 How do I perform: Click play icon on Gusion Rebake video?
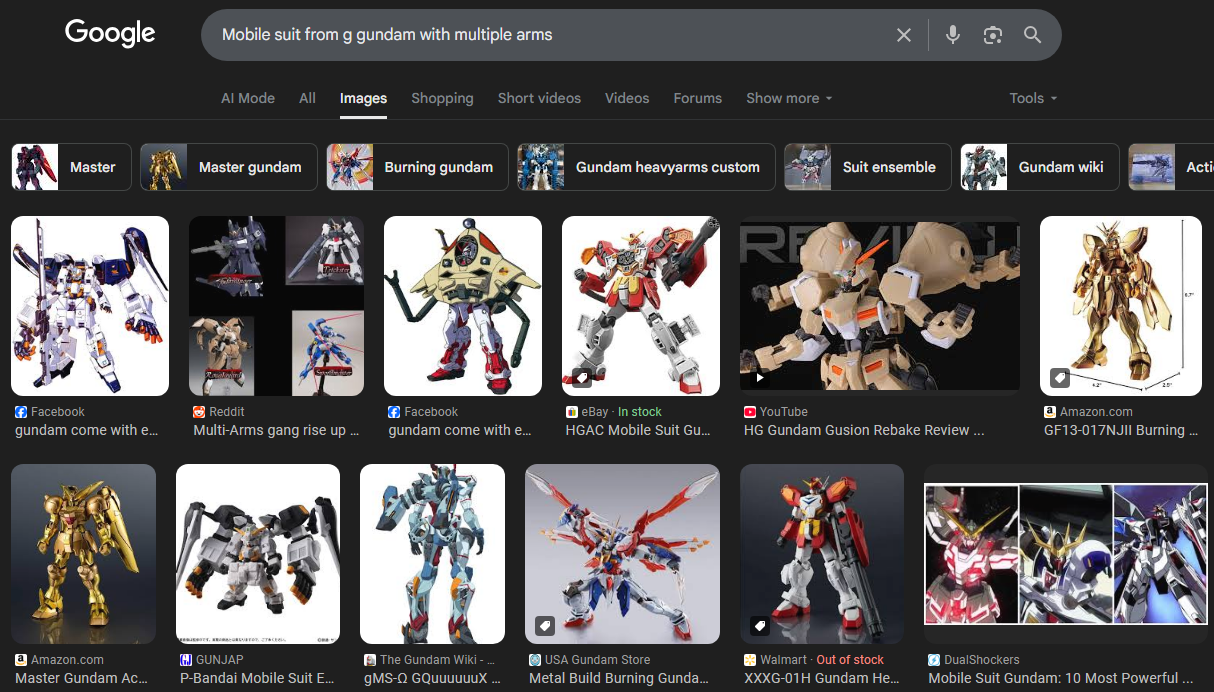[x=759, y=378]
